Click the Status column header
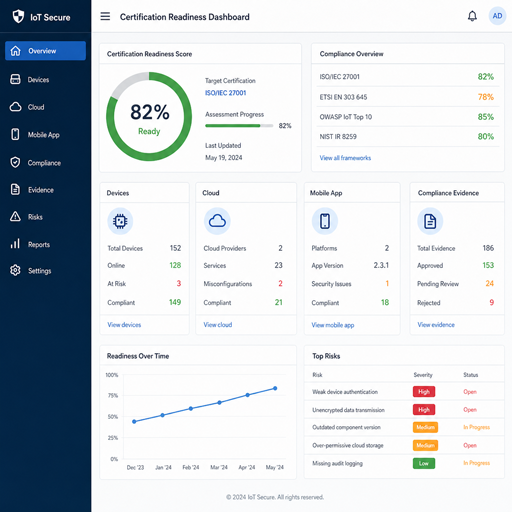The width and height of the screenshot is (512, 512). (470, 375)
